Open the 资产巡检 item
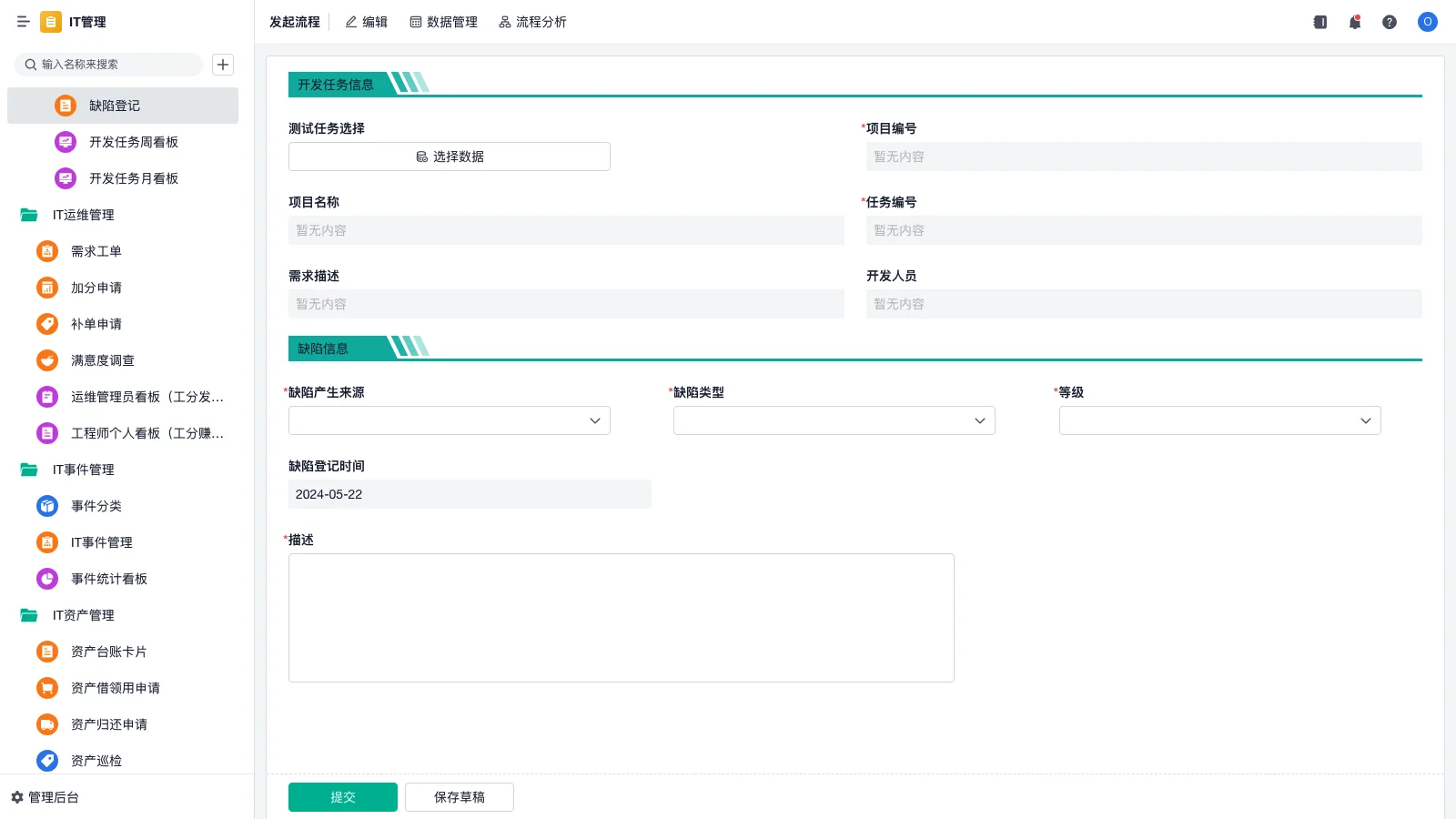Viewport: 1456px width, 819px height. [x=96, y=761]
